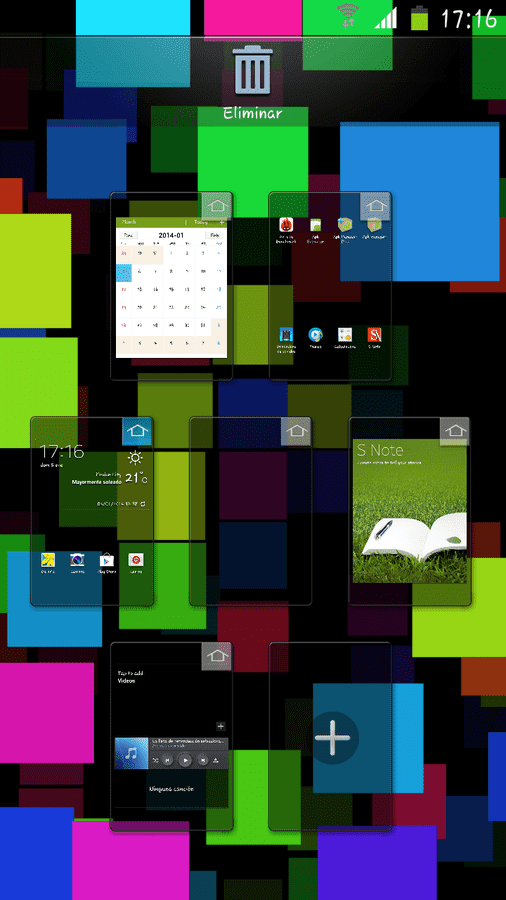Tap the 'Mayormente soleado' weather text
506x900 pixels.
pyautogui.click(x=96, y=482)
